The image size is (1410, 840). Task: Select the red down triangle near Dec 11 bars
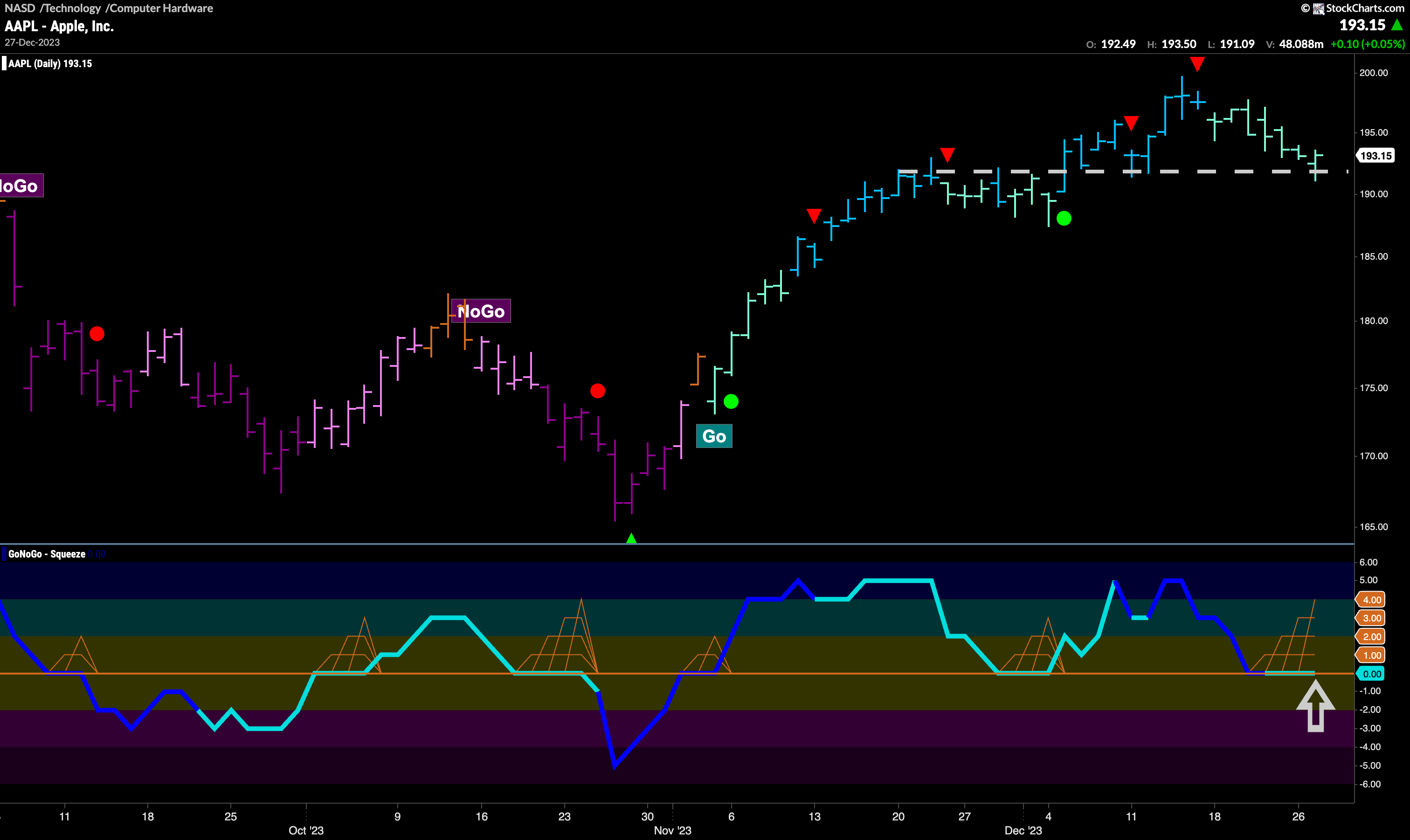tap(1130, 124)
